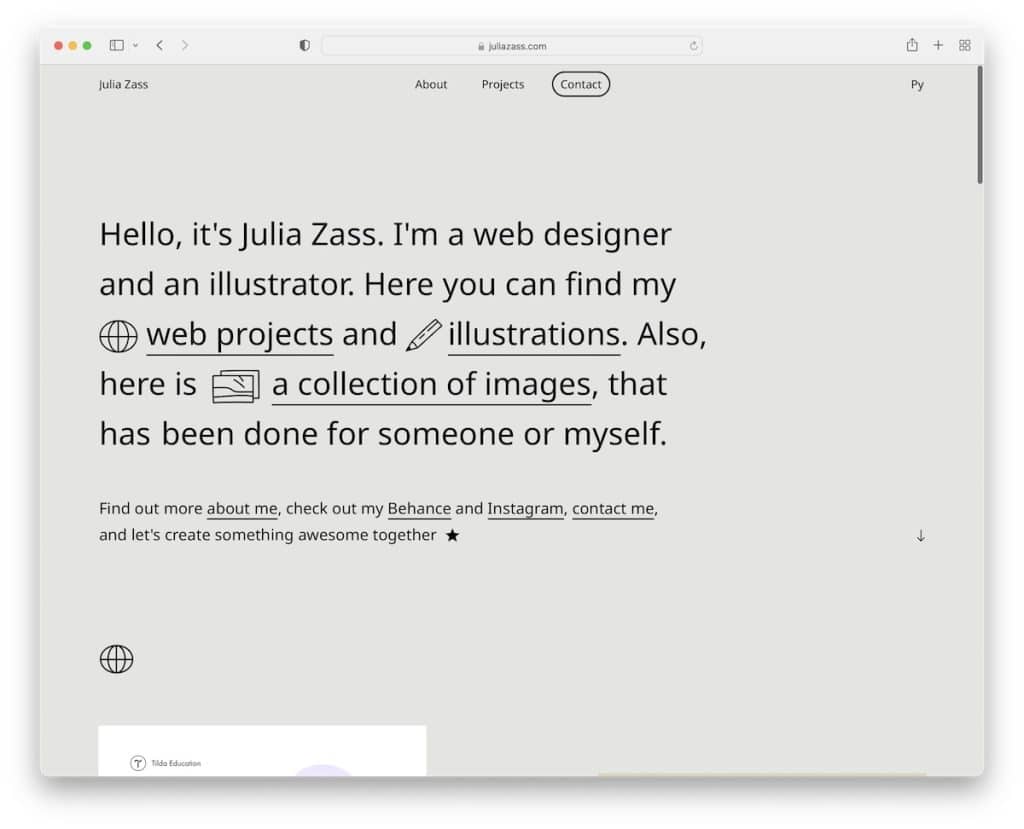Open the Behance link

(x=419, y=509)
